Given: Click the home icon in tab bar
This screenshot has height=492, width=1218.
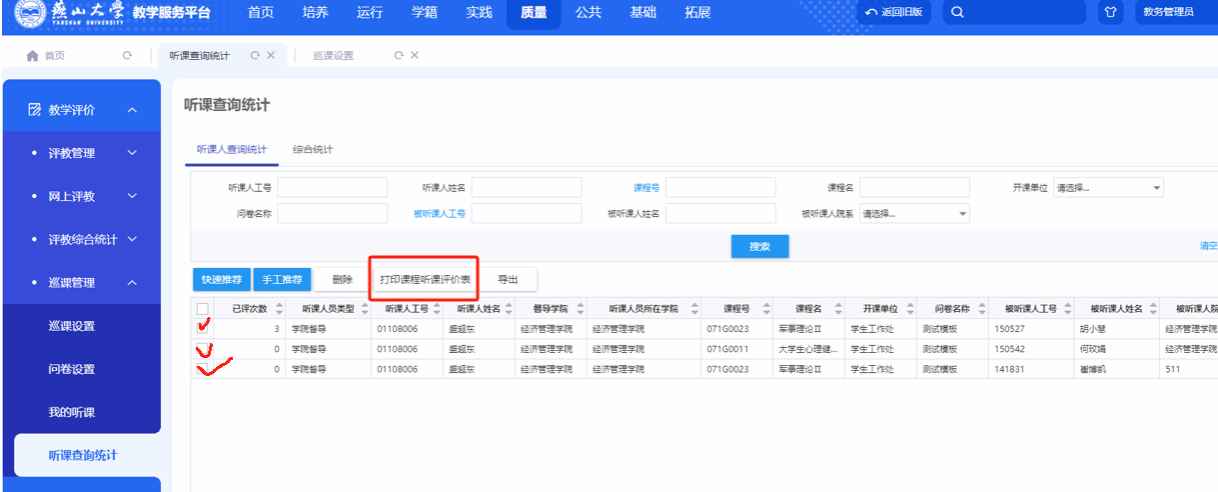Looking at the screenshot, I should (x=33, y=55).
